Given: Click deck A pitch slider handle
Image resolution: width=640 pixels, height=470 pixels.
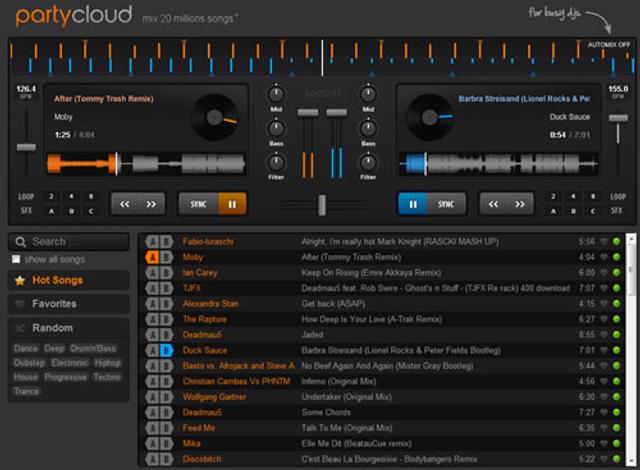Looking at the screenshot, I should 26,147.
